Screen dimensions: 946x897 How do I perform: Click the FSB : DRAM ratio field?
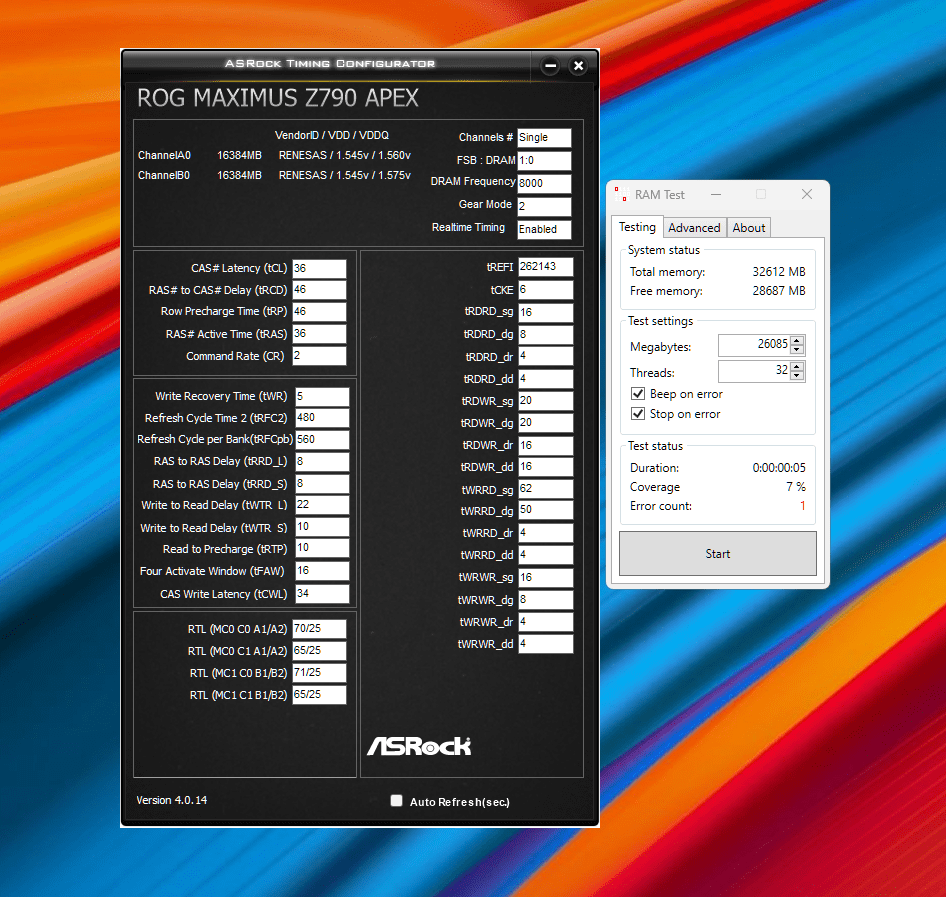tap(544, 160)
